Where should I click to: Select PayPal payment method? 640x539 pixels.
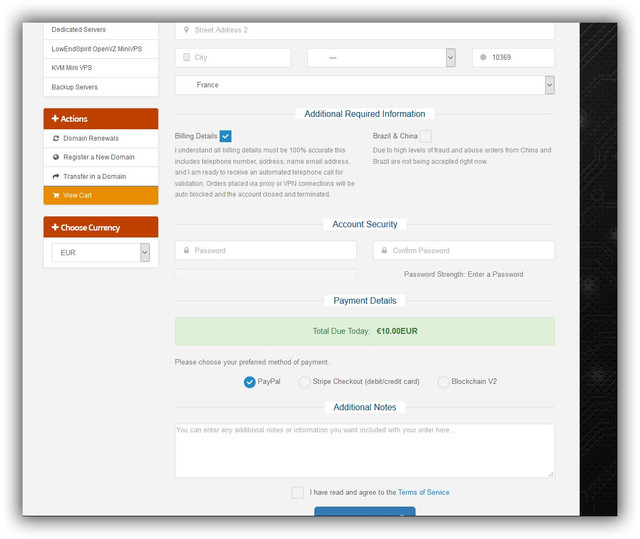point(249,382)
